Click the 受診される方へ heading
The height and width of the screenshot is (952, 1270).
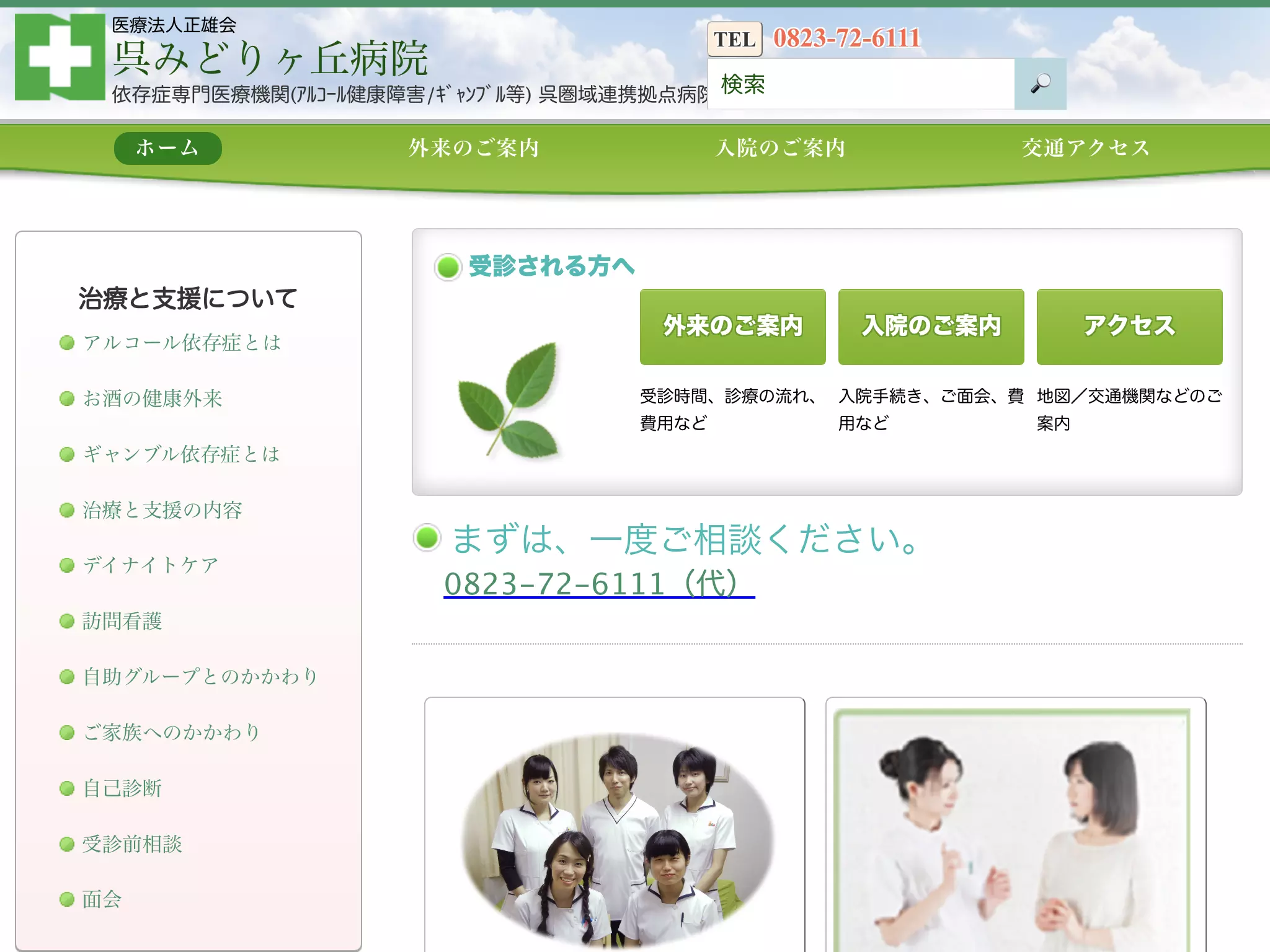coord(552,266)
